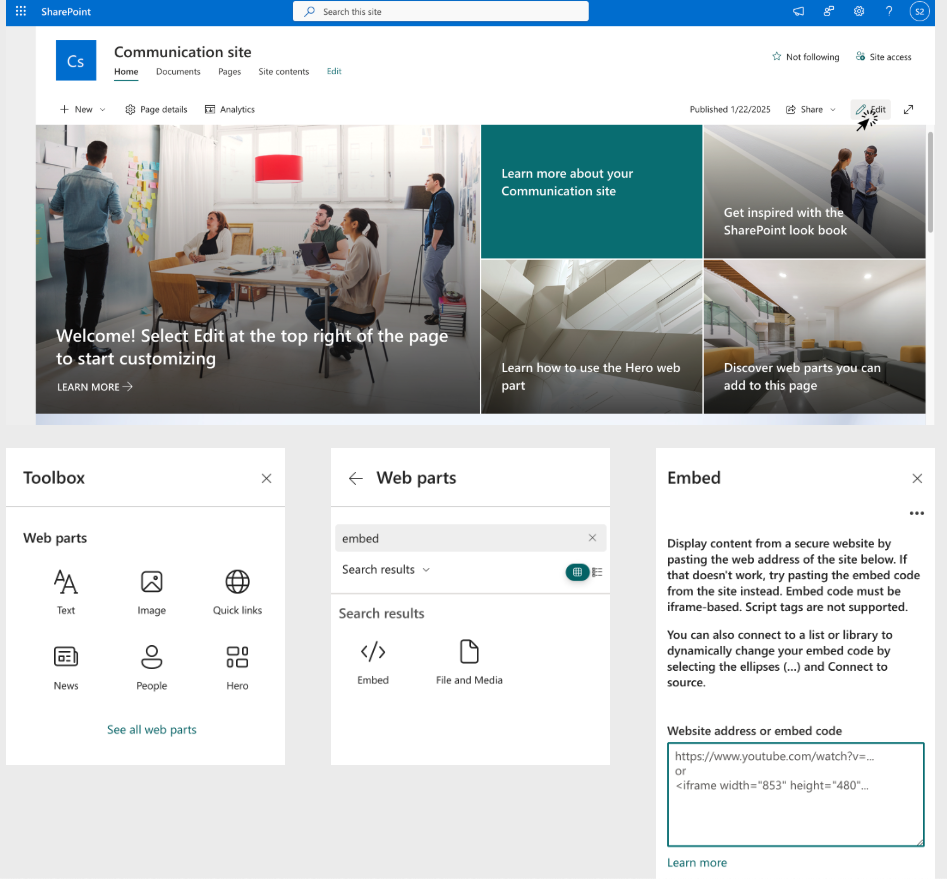Viewport: 947px width, 879px height.
Task: Open the Hero web part tile
Action: pos(591,337)
